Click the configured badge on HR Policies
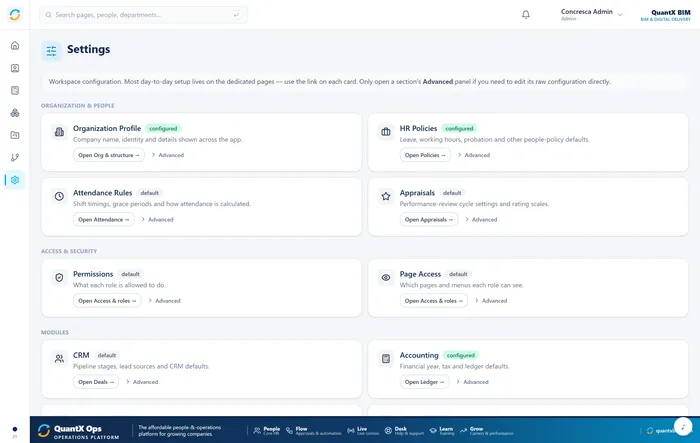This screenshot has height=443, width=700. (x=459, y=129)
